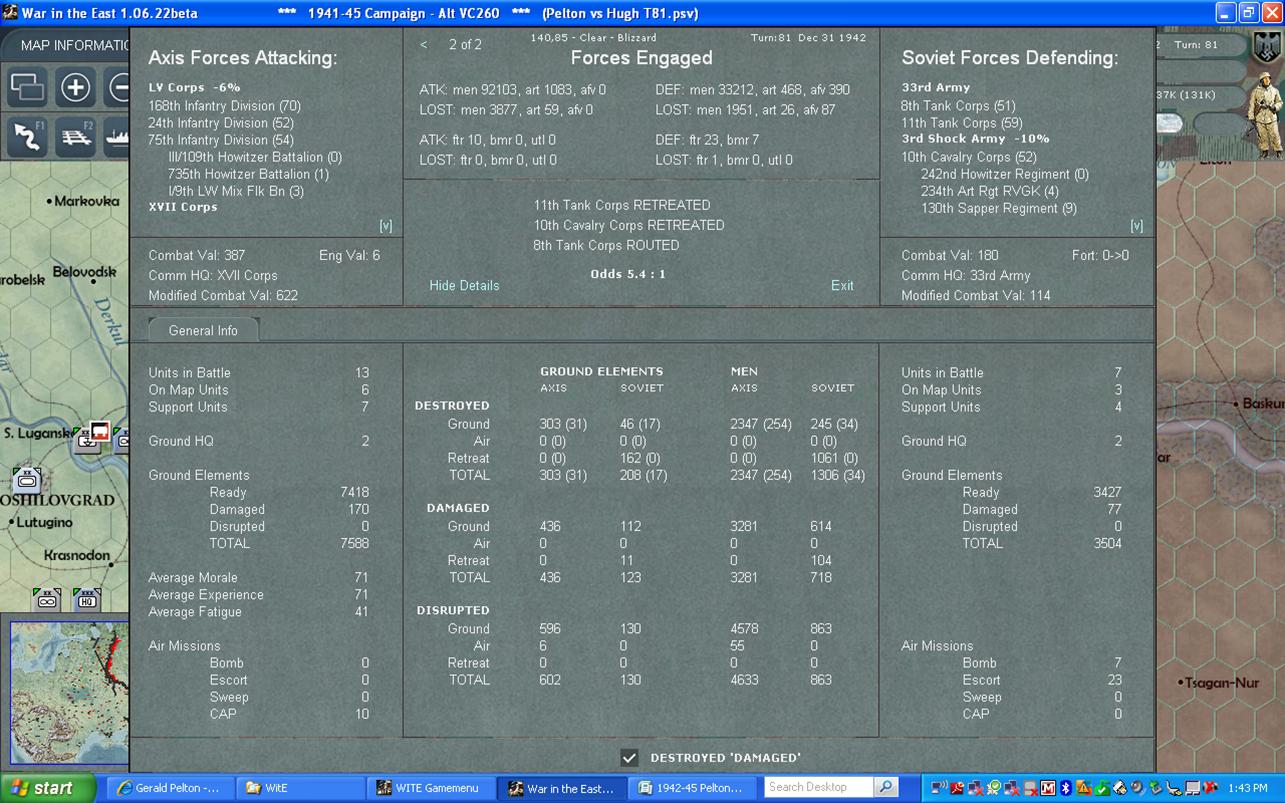Image resolution: width=1285 pixels, height=803 pixels.
Task: Click the left arrow to view page 1
Action: pyautogui.click(x=422, y=44)
